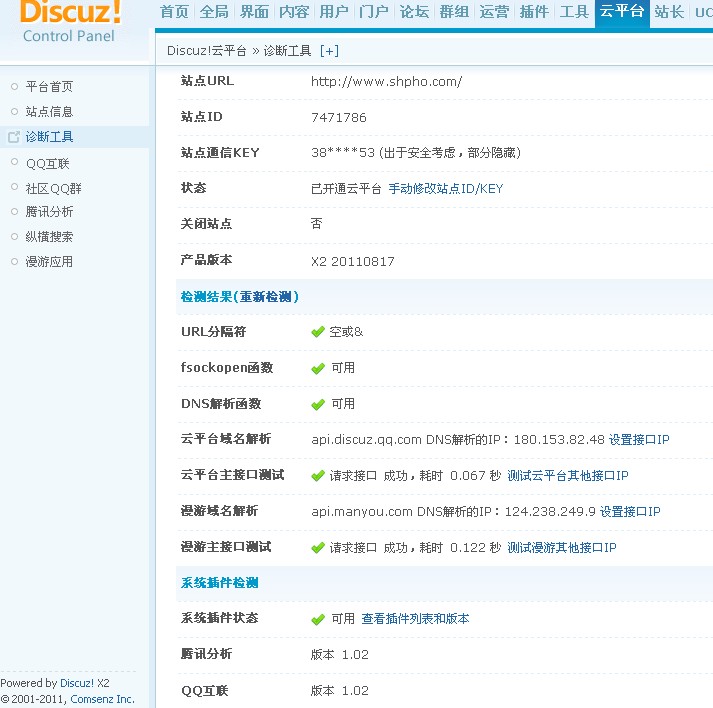Viewport: 713px width, 708px height.
Task: Click the Discuz! link in the footer
Action: (77, 683)
